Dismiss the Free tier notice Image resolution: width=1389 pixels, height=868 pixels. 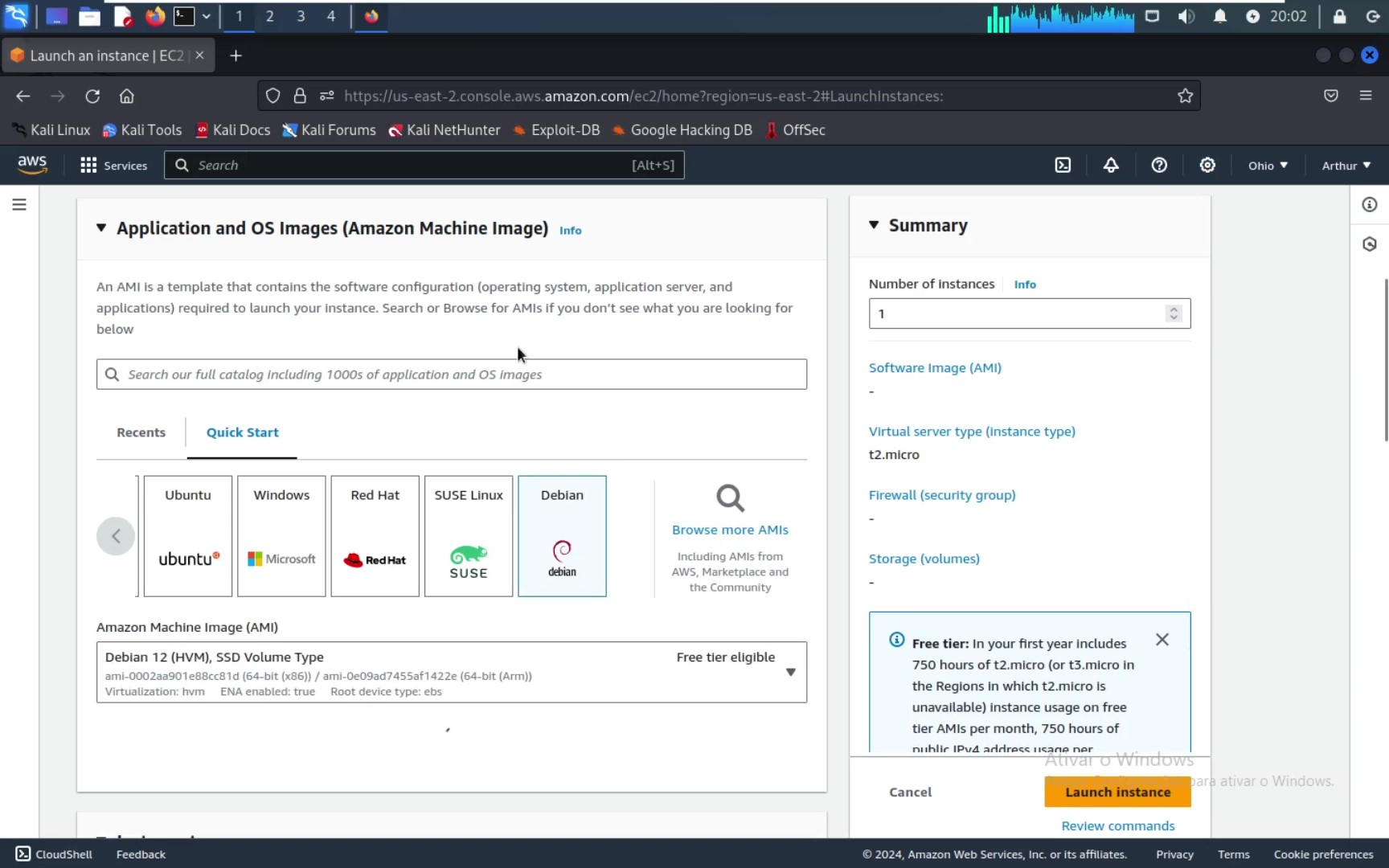tap(1162, 640)
